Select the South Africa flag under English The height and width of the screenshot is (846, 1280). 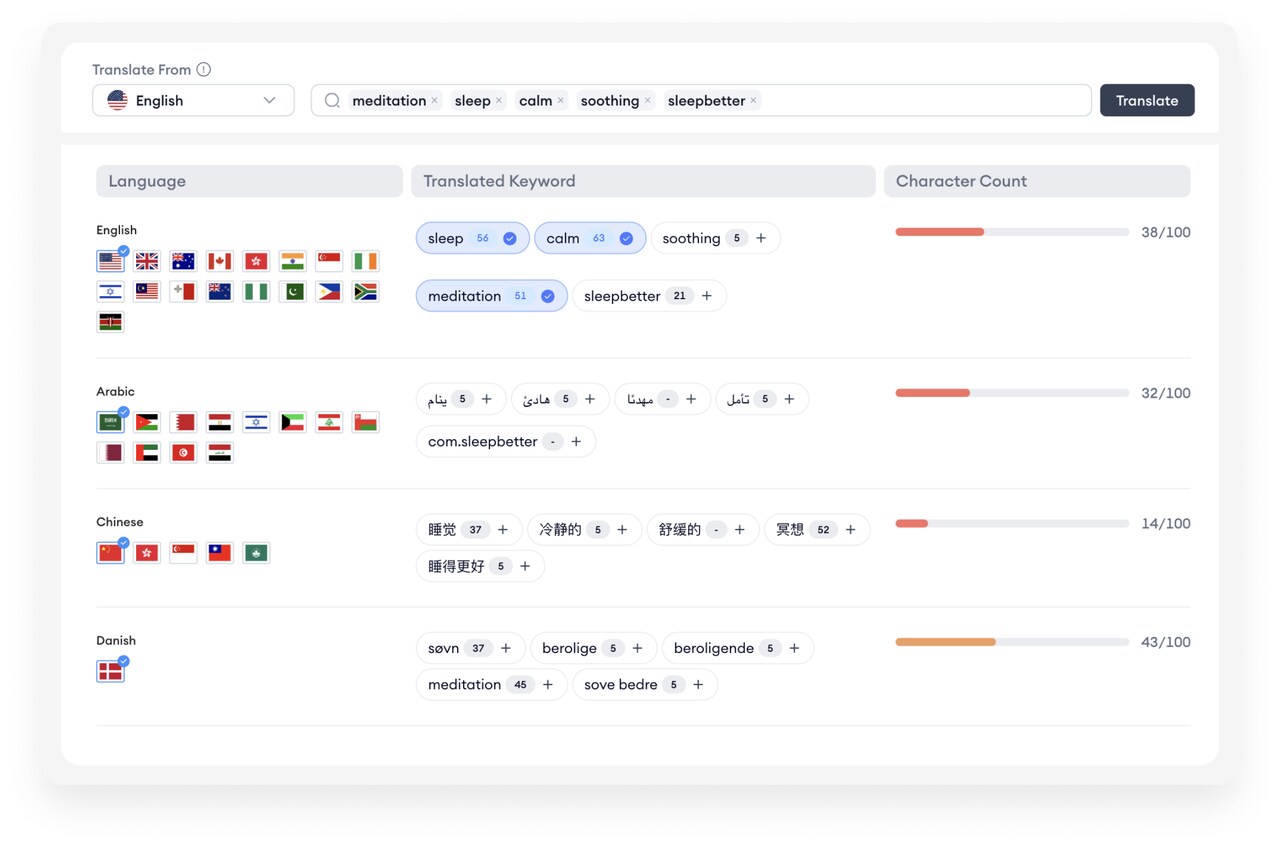(365, 292)
